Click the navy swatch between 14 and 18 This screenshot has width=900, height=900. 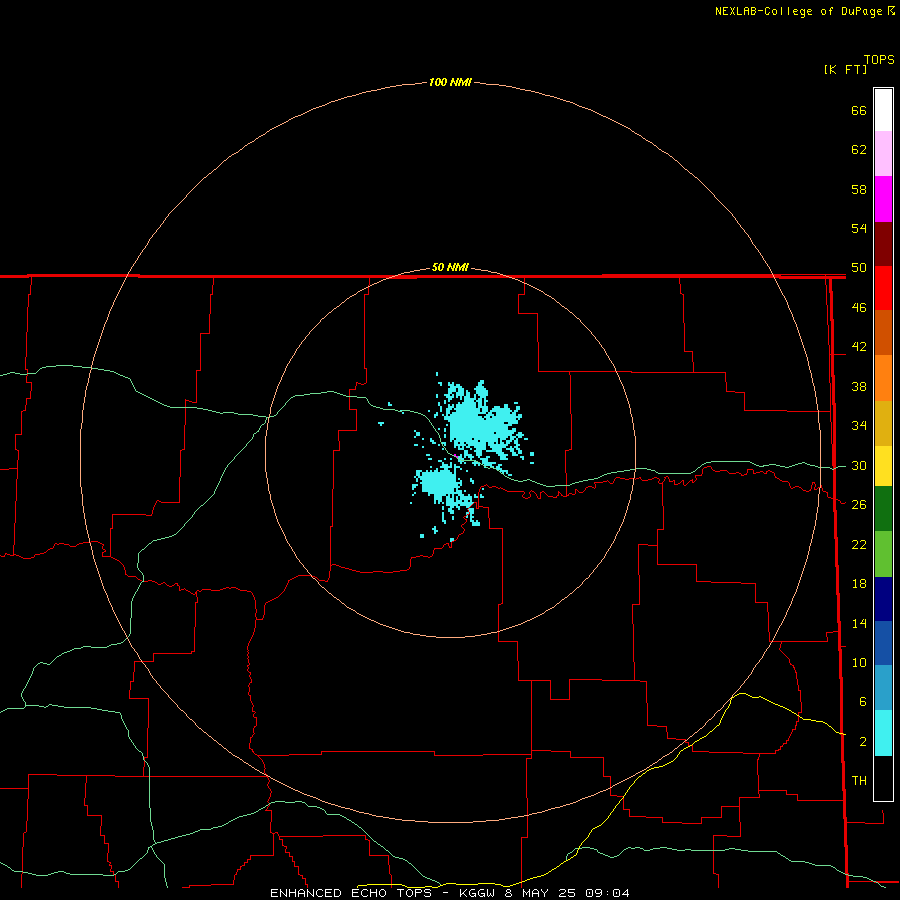[x=883, y=599]
